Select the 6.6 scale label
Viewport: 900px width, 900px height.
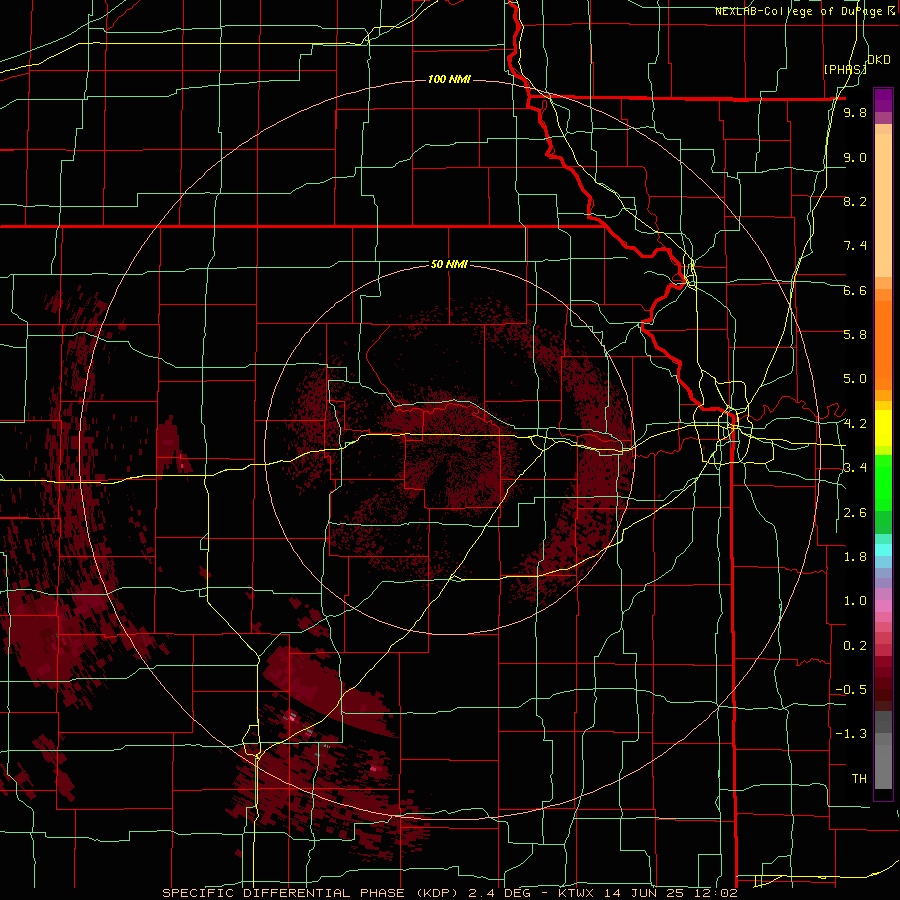[x=855, y=290]
